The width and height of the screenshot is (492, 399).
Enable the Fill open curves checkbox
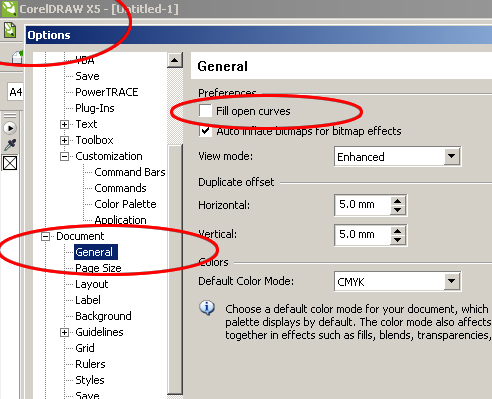click(205, 111)
